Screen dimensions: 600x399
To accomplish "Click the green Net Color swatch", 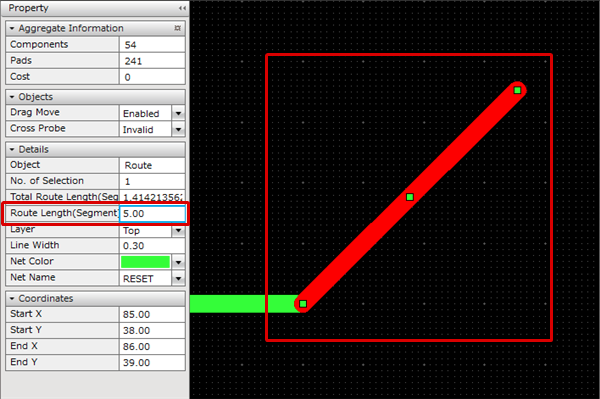I will click(145, 262).
